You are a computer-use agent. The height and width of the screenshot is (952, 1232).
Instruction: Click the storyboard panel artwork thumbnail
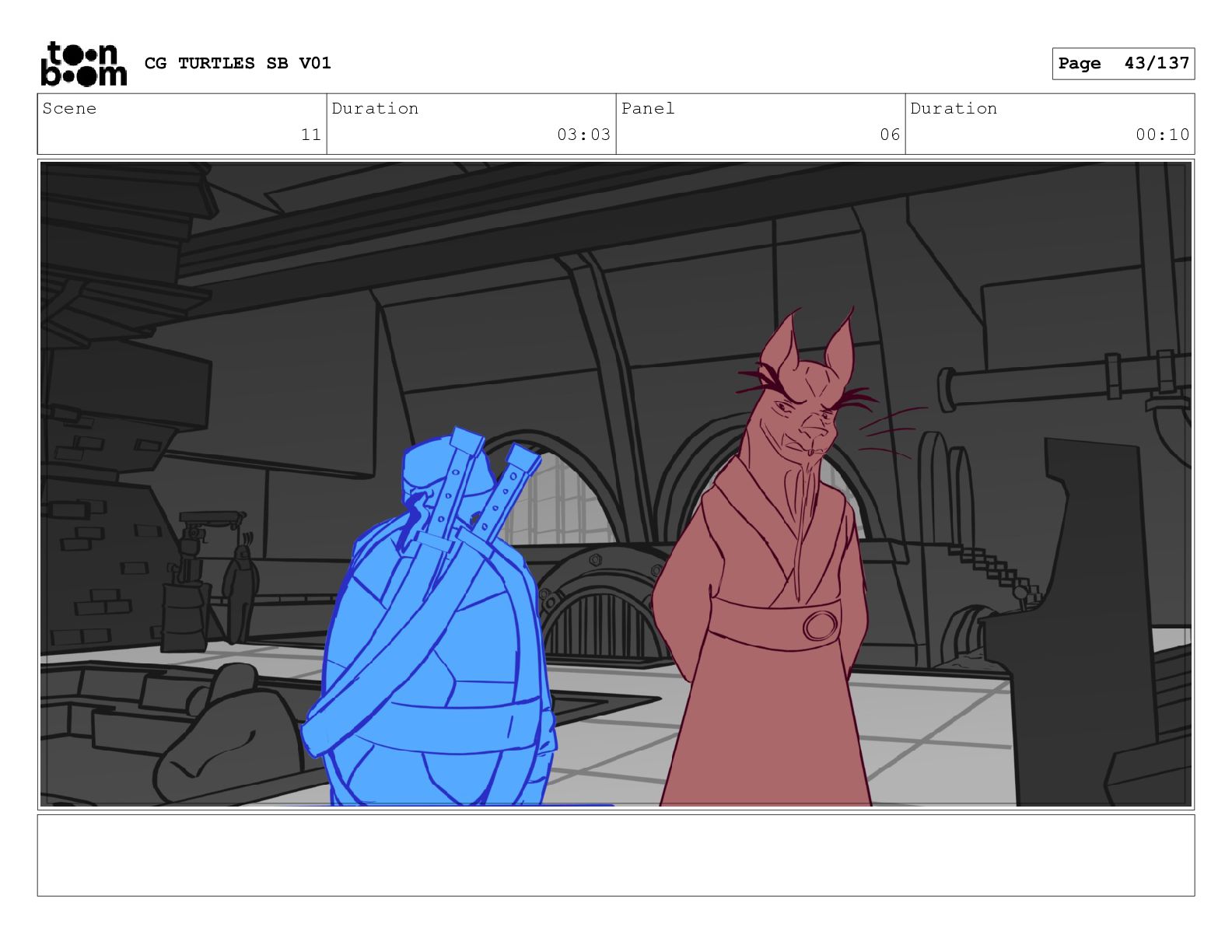coord(616,485)
